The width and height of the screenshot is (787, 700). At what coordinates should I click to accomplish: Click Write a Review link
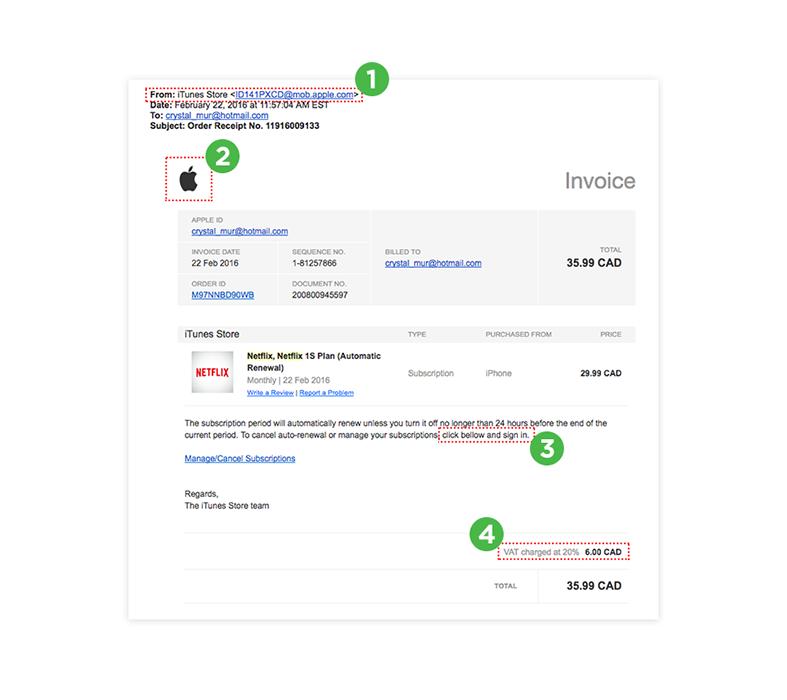pyautogui.click(x=270, y=393)
